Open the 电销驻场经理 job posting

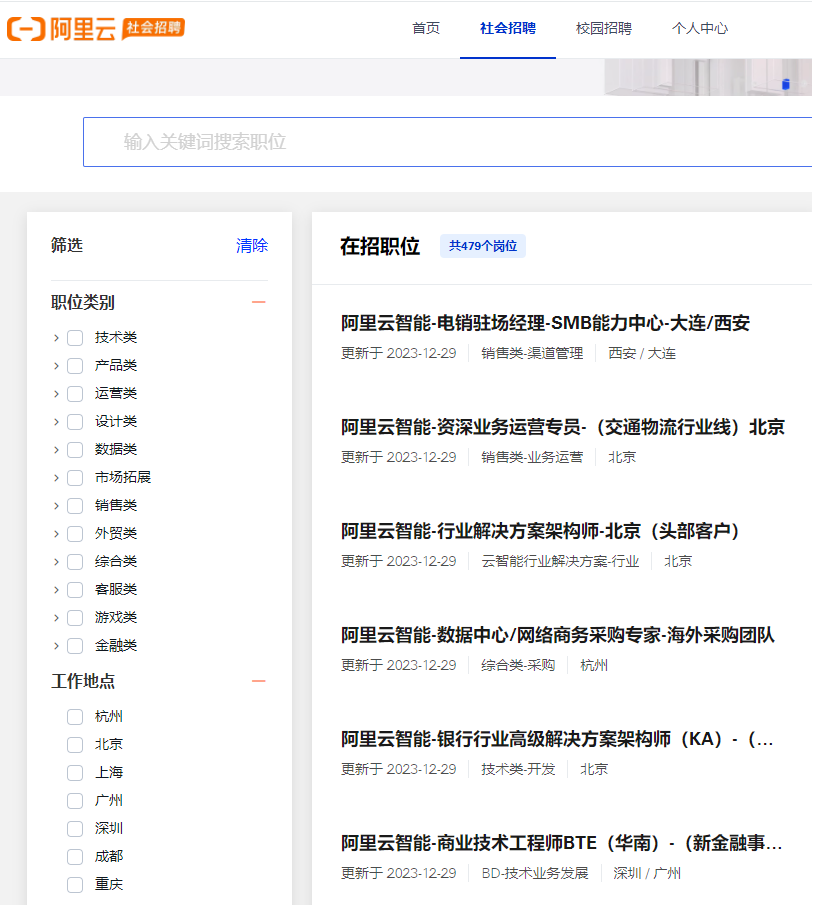(x=545, y=323)
